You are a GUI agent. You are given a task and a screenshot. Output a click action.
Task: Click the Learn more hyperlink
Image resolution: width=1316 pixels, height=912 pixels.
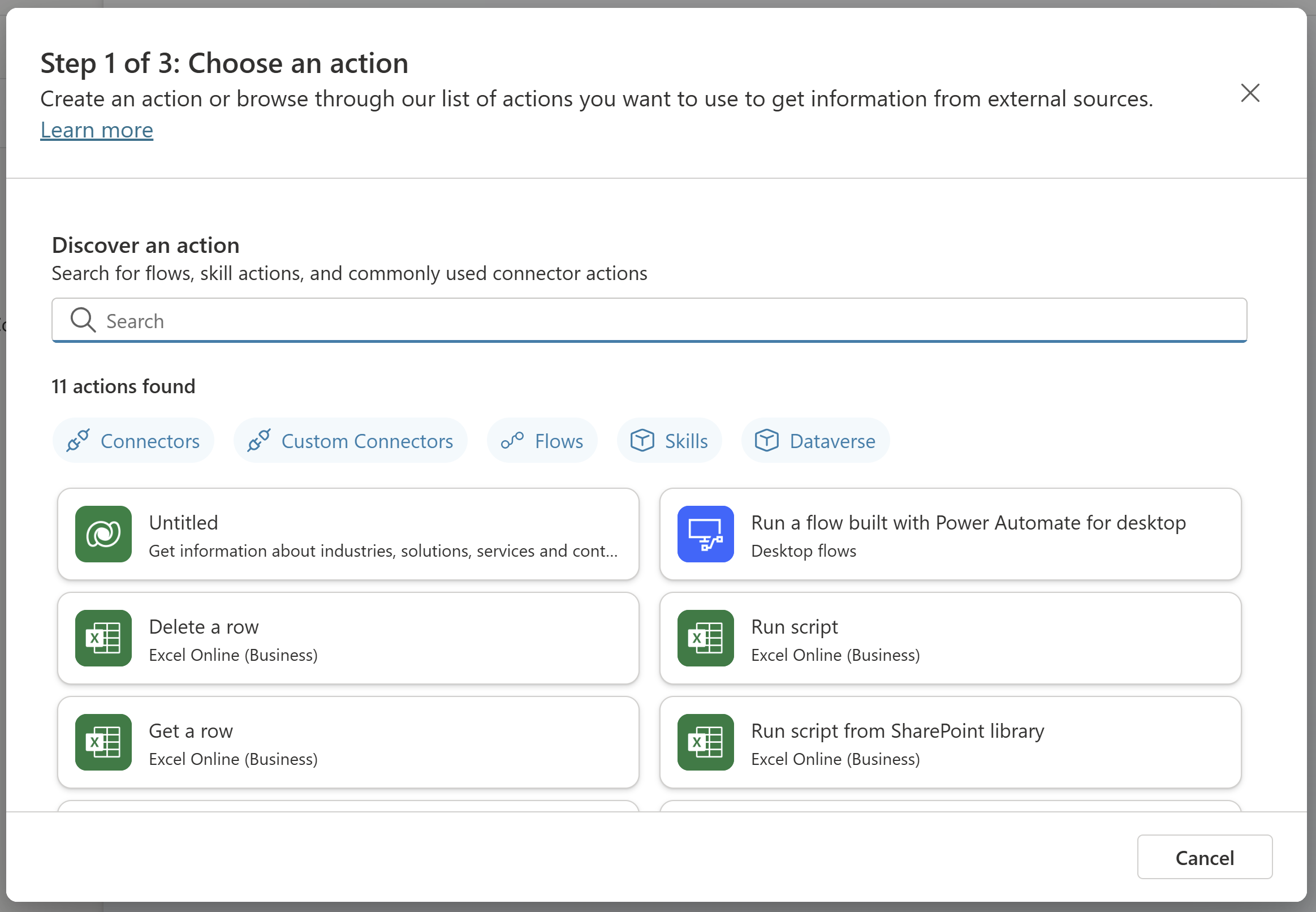click(96, 129)
